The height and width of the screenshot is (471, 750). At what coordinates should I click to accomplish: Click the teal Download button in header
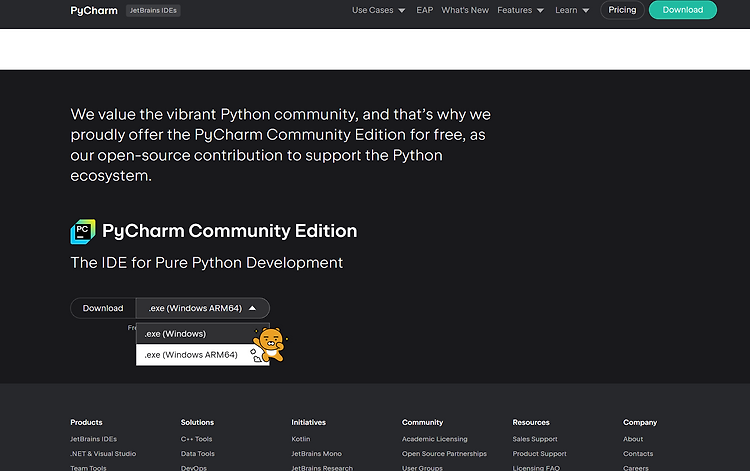[x=683, y=10]
